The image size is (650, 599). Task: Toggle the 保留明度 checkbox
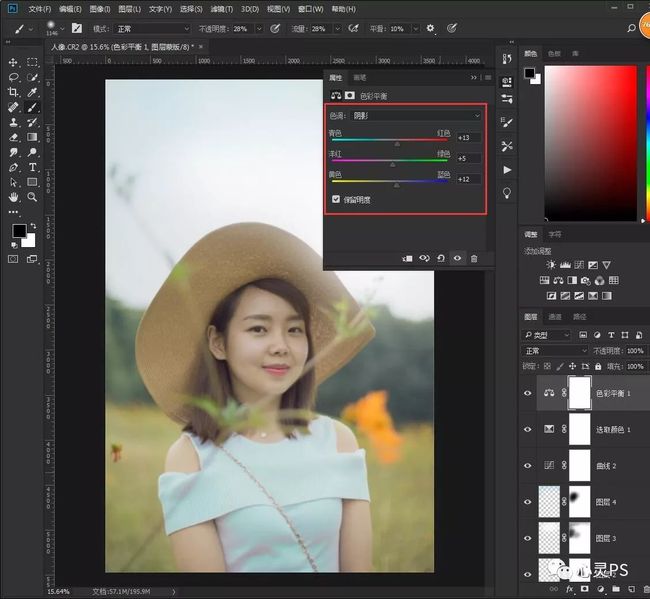[x=336, y=199]
